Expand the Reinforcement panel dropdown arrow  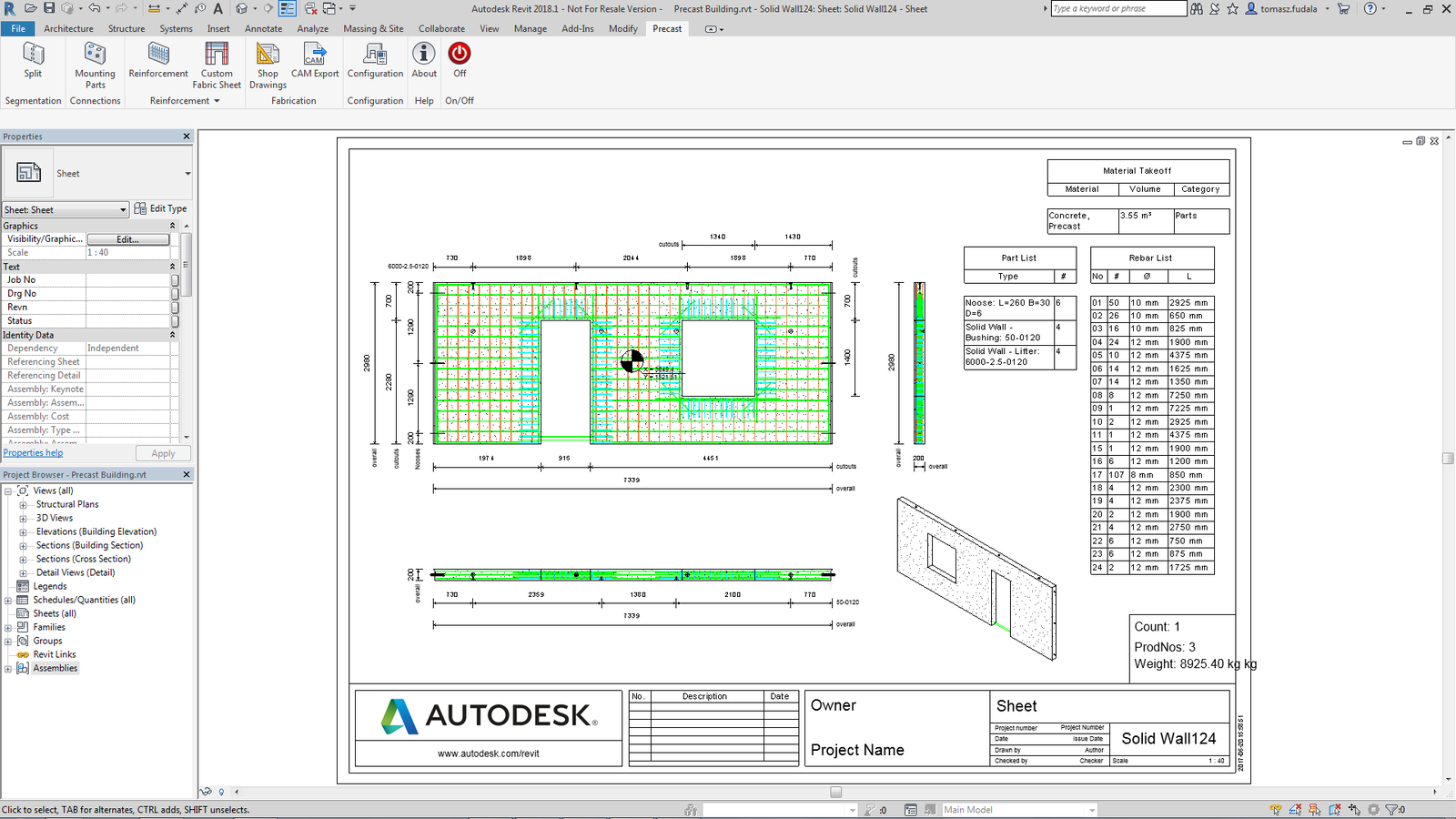click(x=216, y=100)
